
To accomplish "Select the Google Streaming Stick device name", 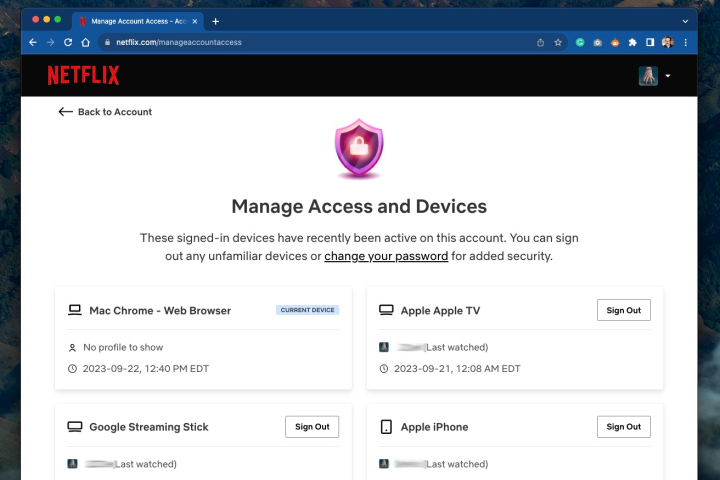I will [149, 427].
